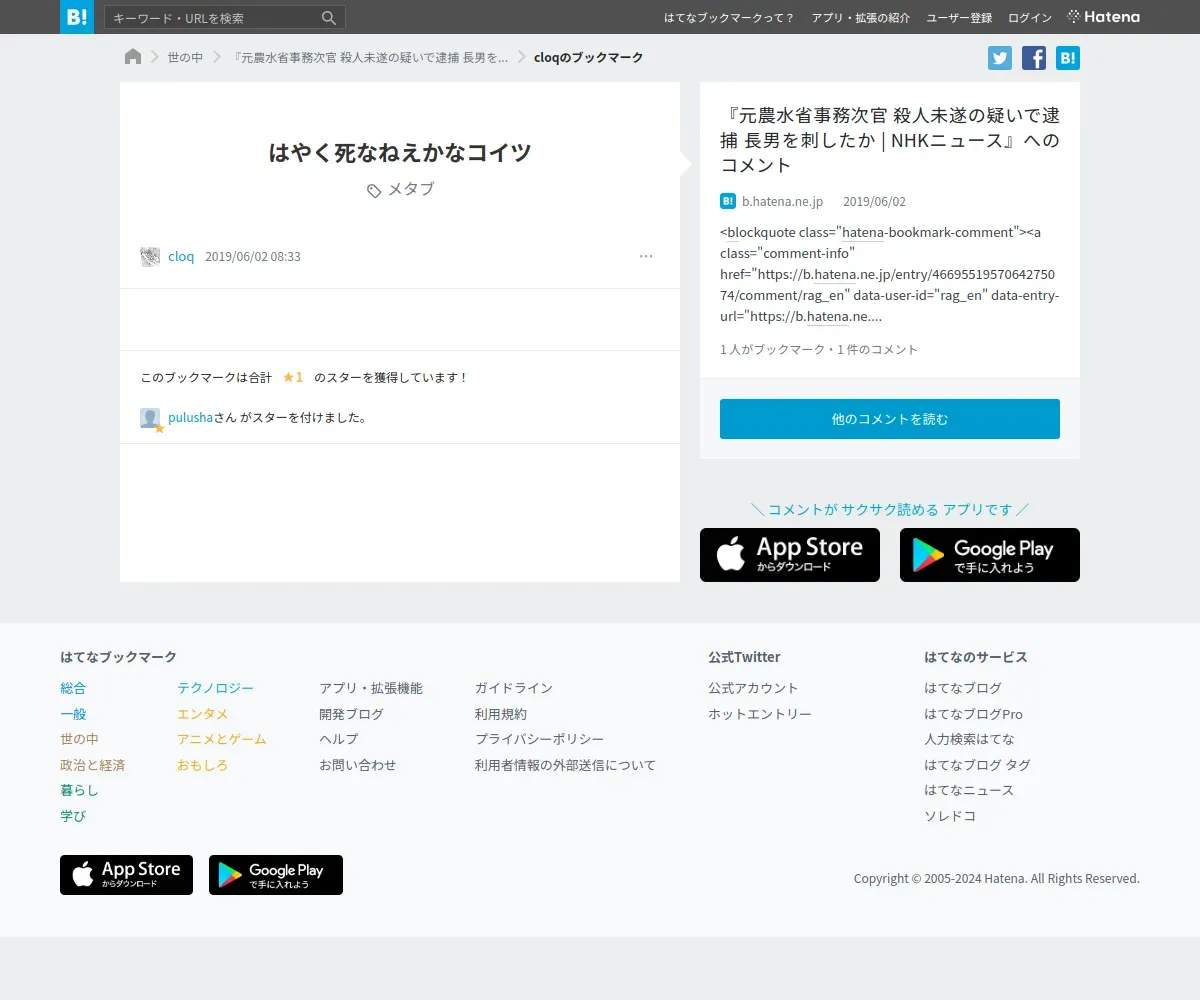Open the footer App Store badge

(126, 875)
